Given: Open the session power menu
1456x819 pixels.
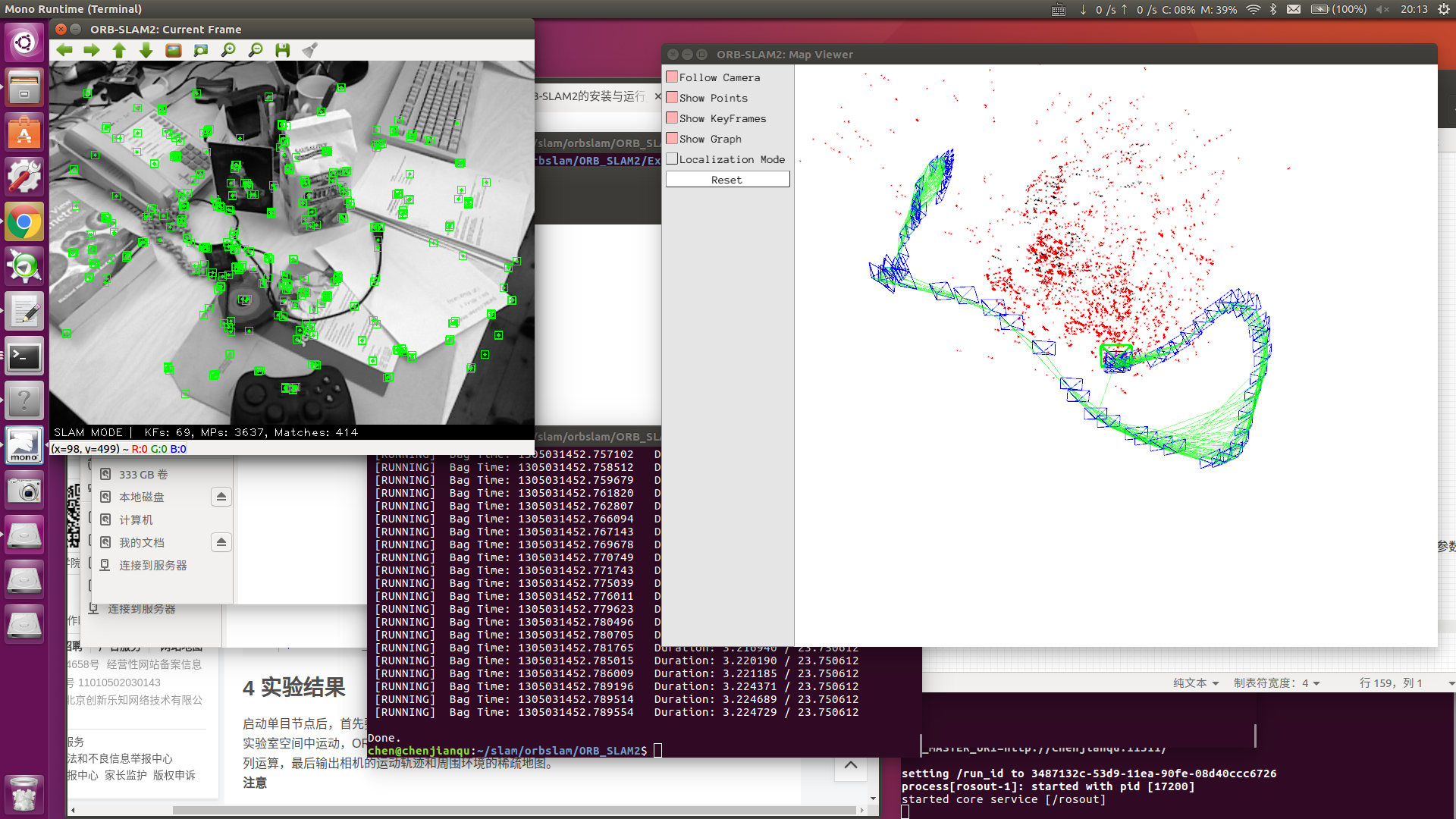Looking at the screenshot, I should (x=1443, y=9).
